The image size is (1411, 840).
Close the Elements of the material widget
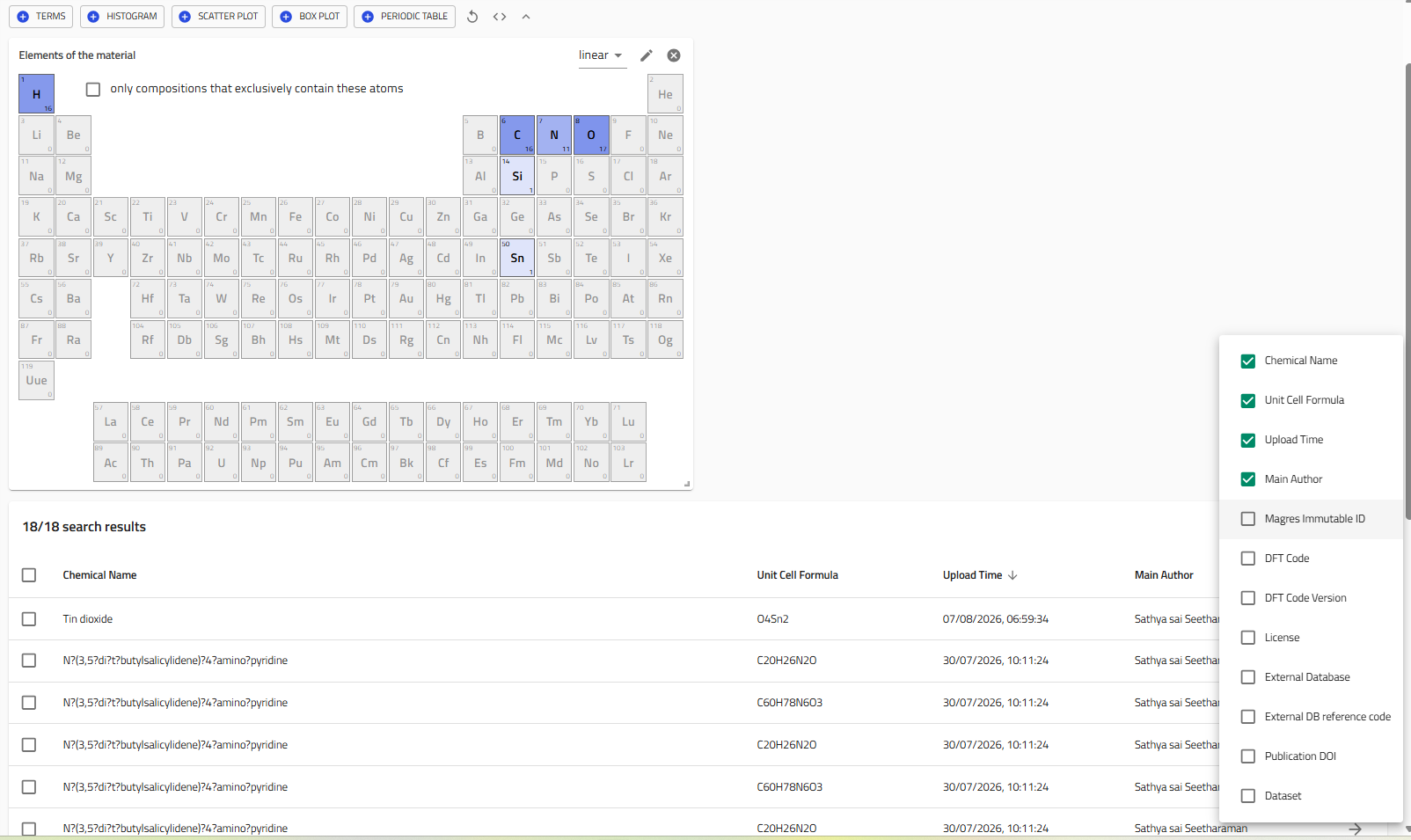click(674, 55)
